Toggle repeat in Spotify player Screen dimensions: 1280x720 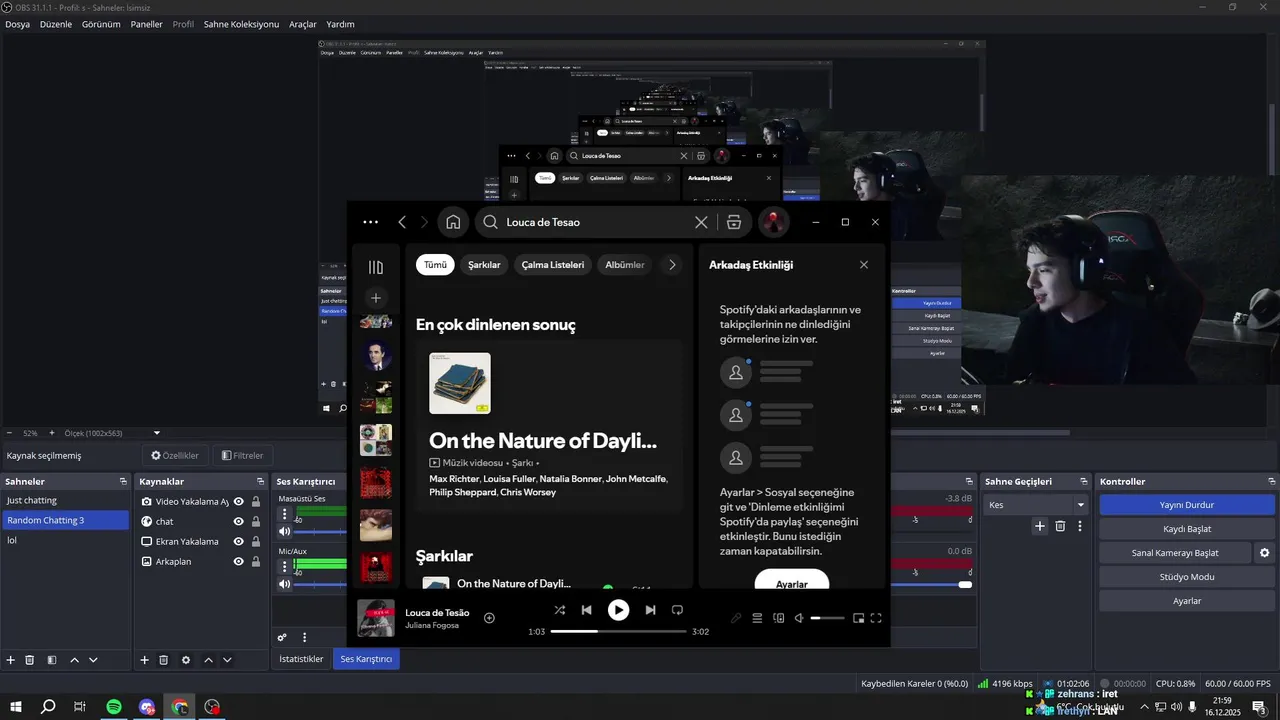coord(677,610)
